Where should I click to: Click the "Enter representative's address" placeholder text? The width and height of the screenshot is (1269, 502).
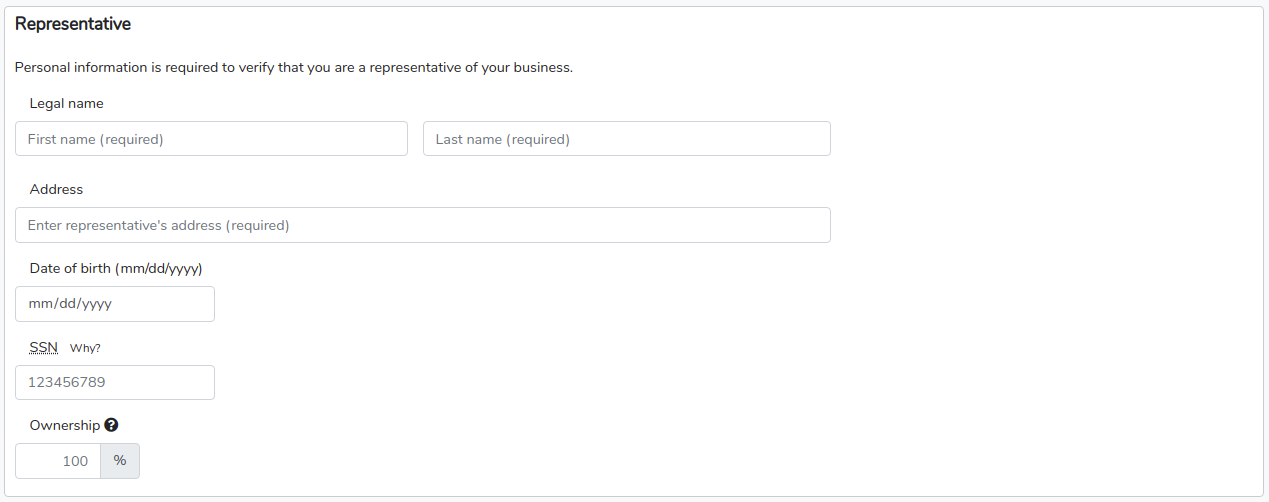(158, 225)
